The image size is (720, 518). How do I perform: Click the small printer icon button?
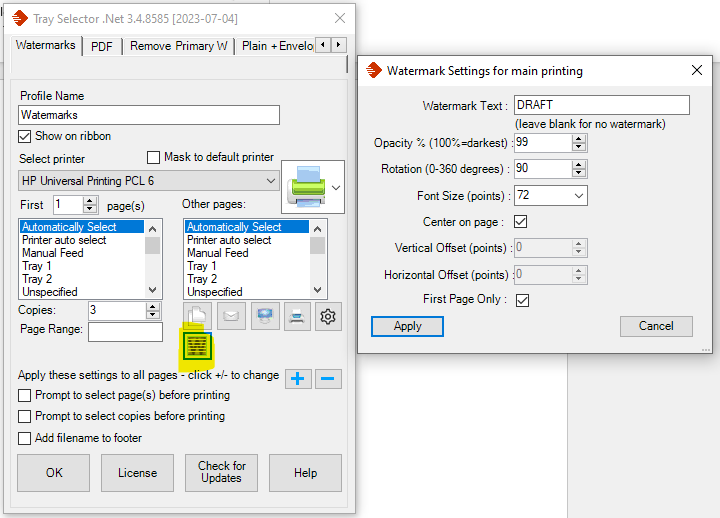tap(295, 317)
